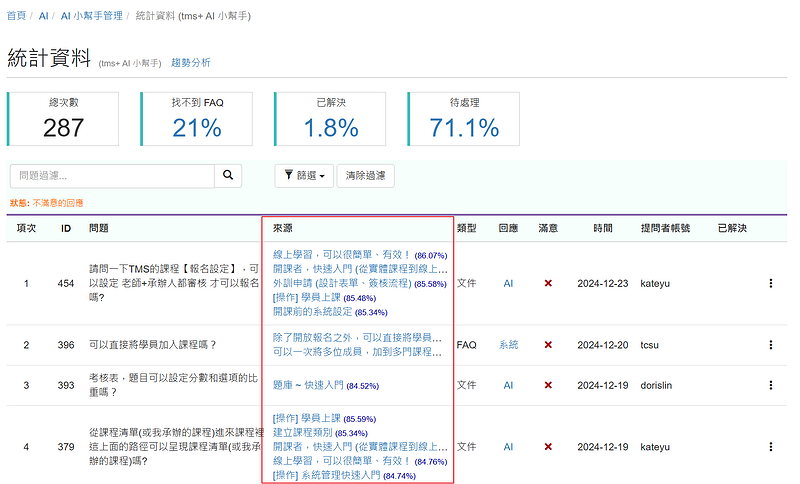Open the three-dot menu for row 379
The image size is (800, 484).
(x=770, y=447)
